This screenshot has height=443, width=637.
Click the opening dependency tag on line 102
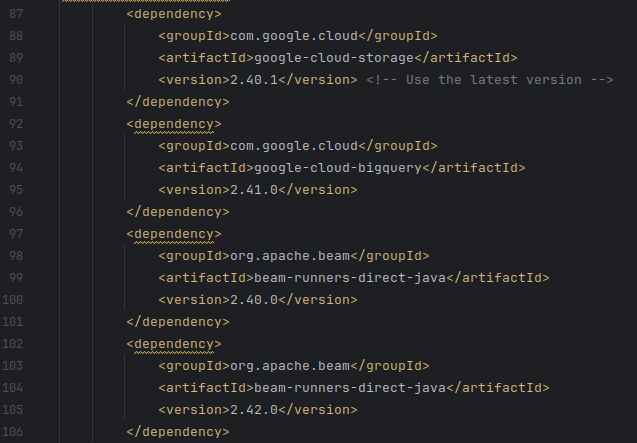[174, 344]
